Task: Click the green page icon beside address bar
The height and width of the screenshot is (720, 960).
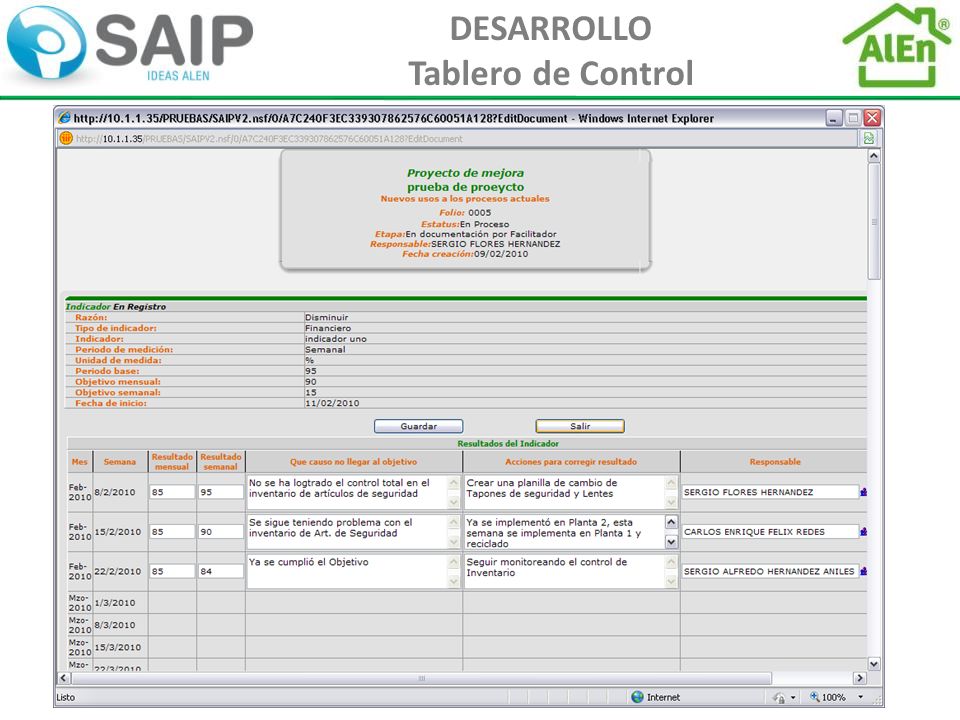Action: [x=869, y=138]
